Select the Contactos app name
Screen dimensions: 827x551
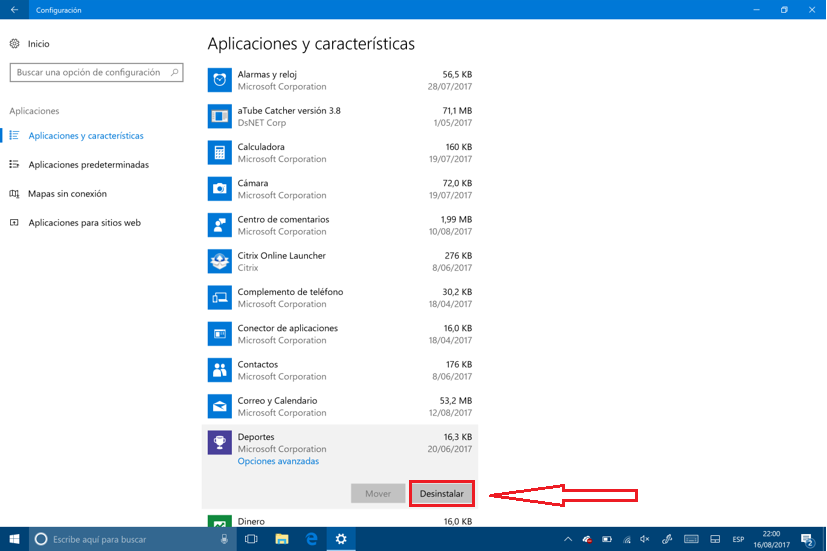pos(257,364)
